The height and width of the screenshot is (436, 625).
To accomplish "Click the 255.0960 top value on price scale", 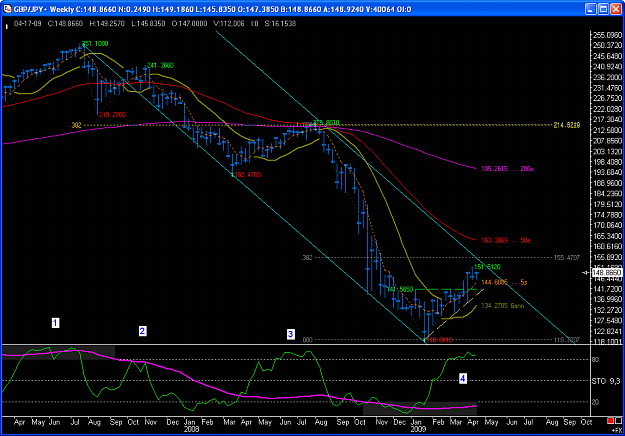I will coord(607,35).
